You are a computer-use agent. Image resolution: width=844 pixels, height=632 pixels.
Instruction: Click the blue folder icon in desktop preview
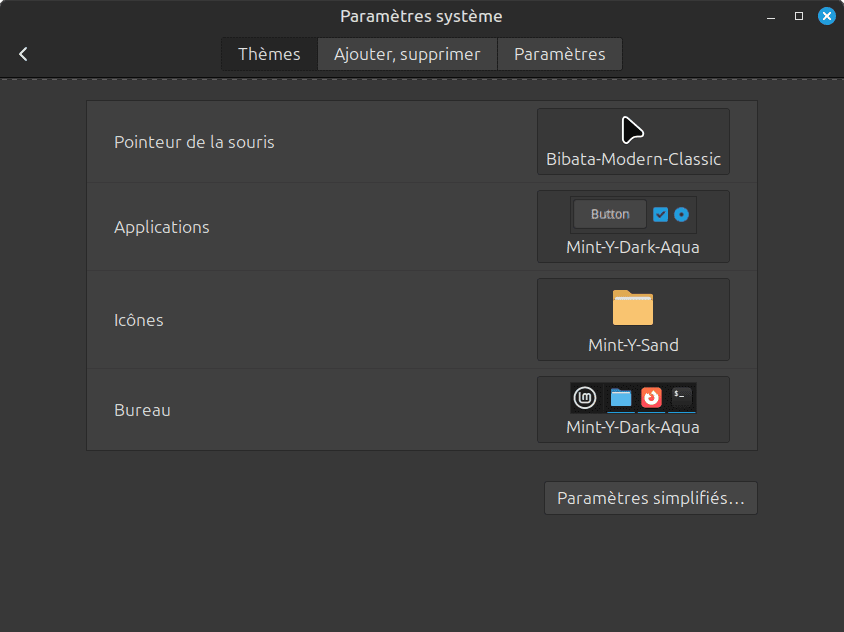(x=621, y=398)
